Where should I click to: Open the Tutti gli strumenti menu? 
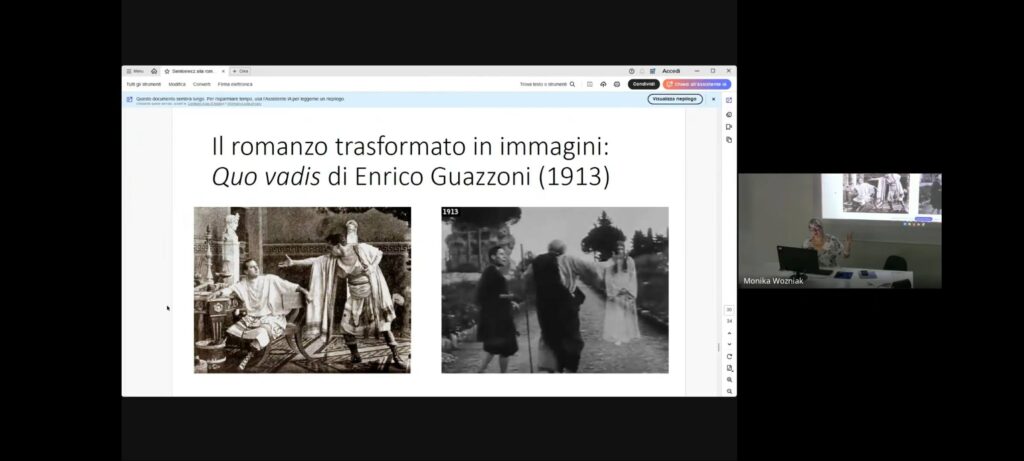tap(143, 84)
